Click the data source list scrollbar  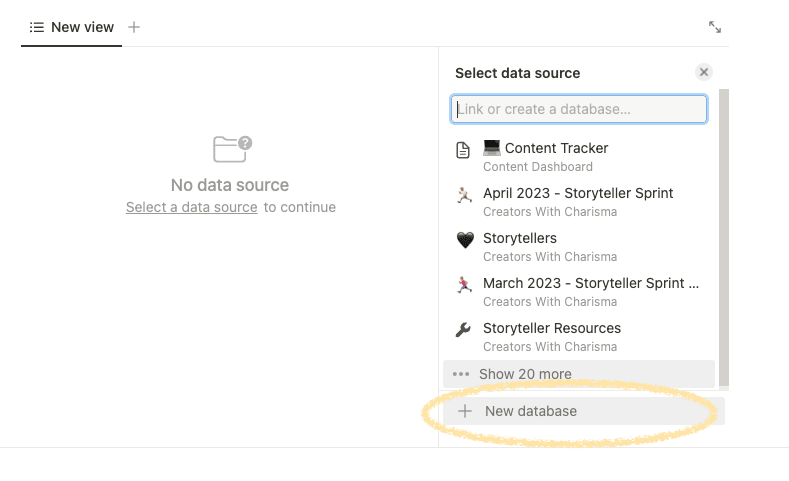[x=724, y=237]
